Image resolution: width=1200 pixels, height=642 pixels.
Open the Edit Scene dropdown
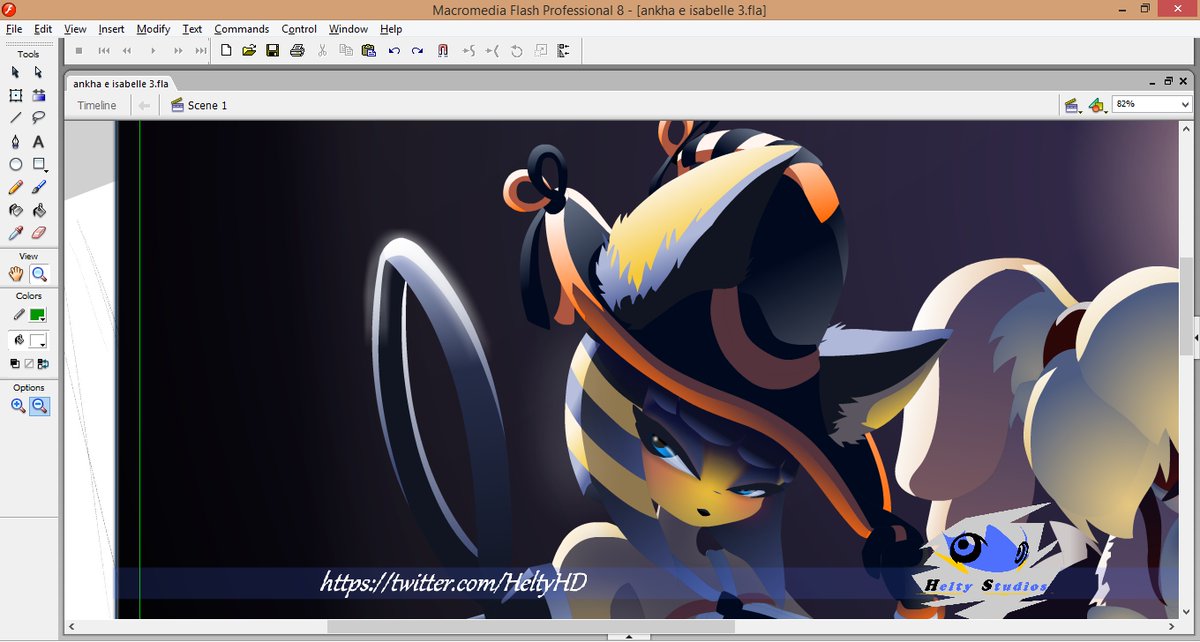[1071, 105]
